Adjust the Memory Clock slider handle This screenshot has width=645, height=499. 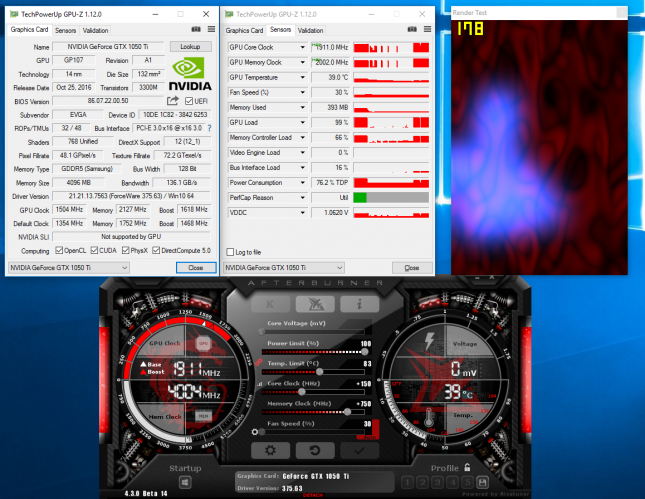pyautogui.click(x=347, y=412)
